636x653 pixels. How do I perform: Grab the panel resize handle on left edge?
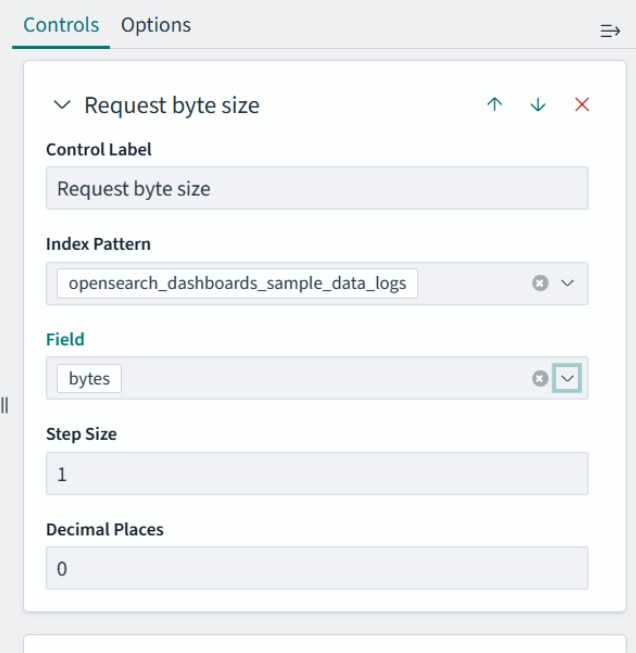4,405
